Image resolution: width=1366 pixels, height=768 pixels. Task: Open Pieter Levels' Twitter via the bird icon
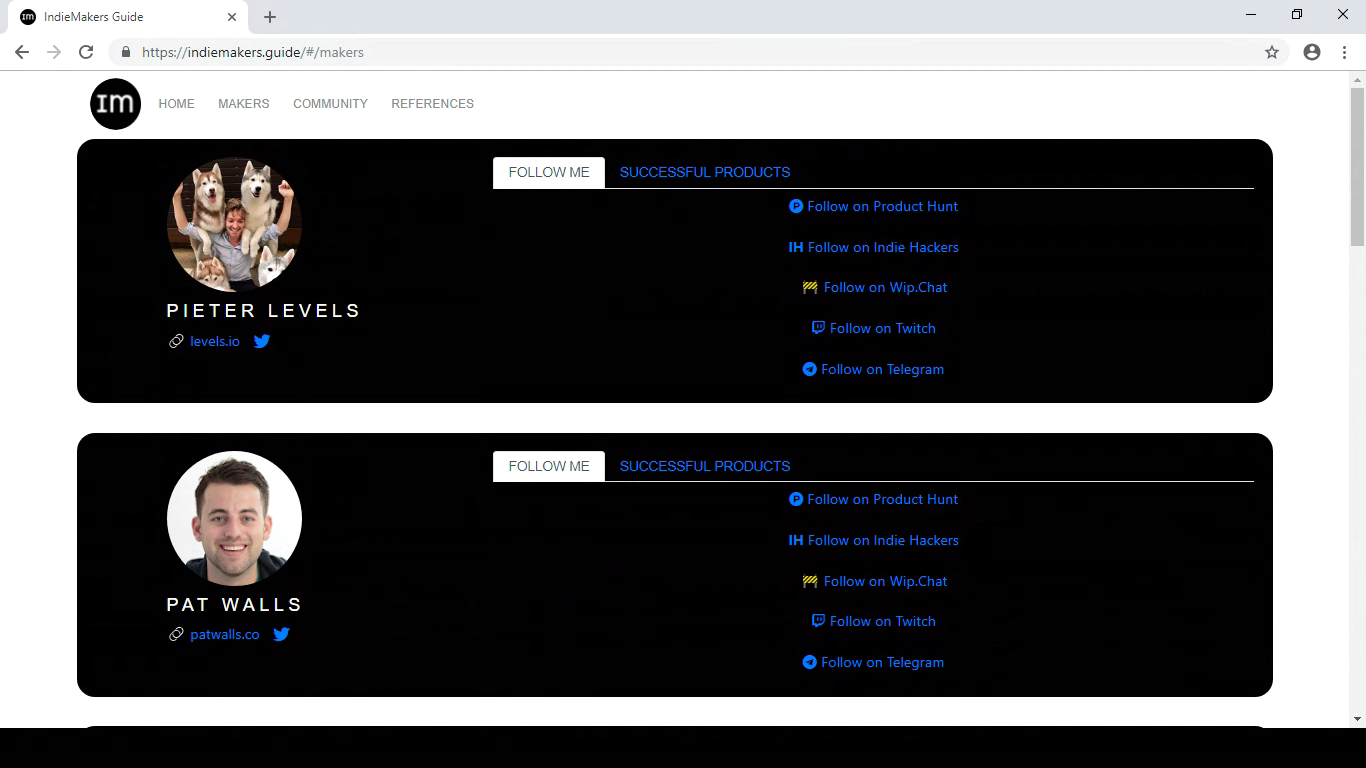[x=262, y=341]
